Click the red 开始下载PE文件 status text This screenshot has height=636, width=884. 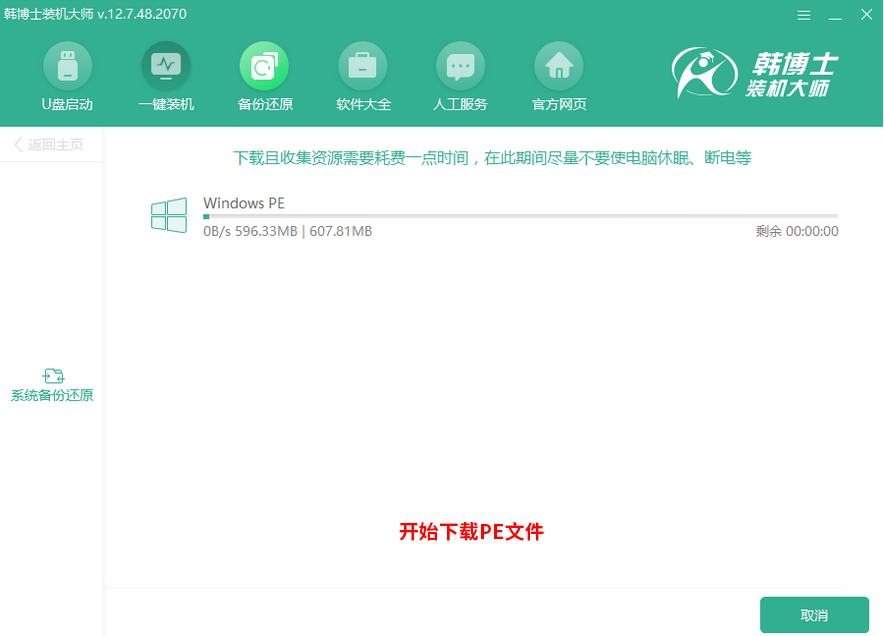470,533
